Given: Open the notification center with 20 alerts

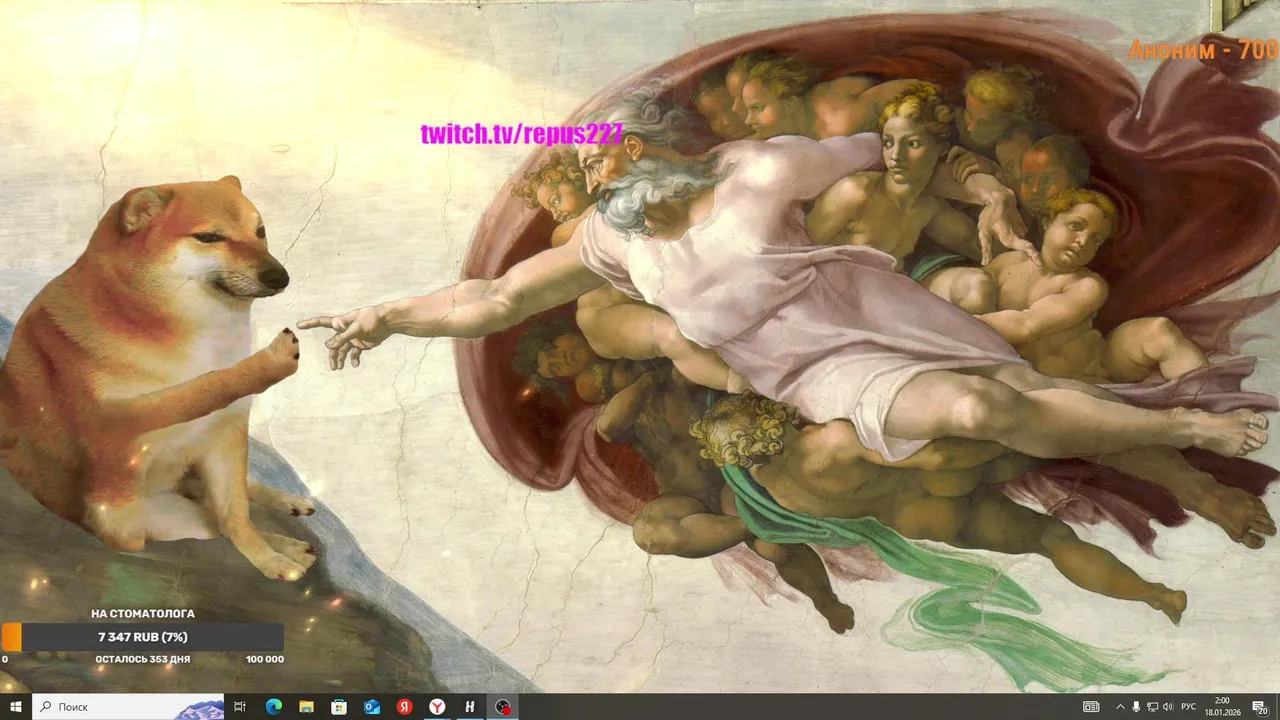Looking at the screenshot, I should (1259, 707).
